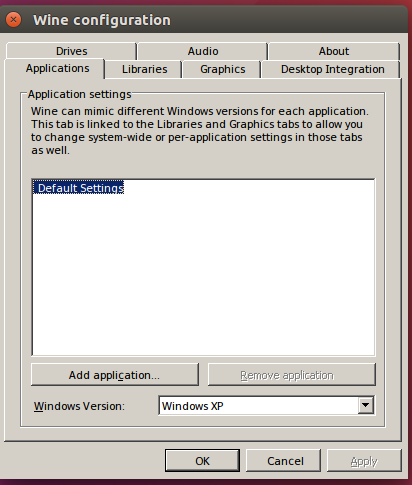This screenshot has height=485, width=412.
Task: Switch to the Drives tab
Action: (71, 51)
